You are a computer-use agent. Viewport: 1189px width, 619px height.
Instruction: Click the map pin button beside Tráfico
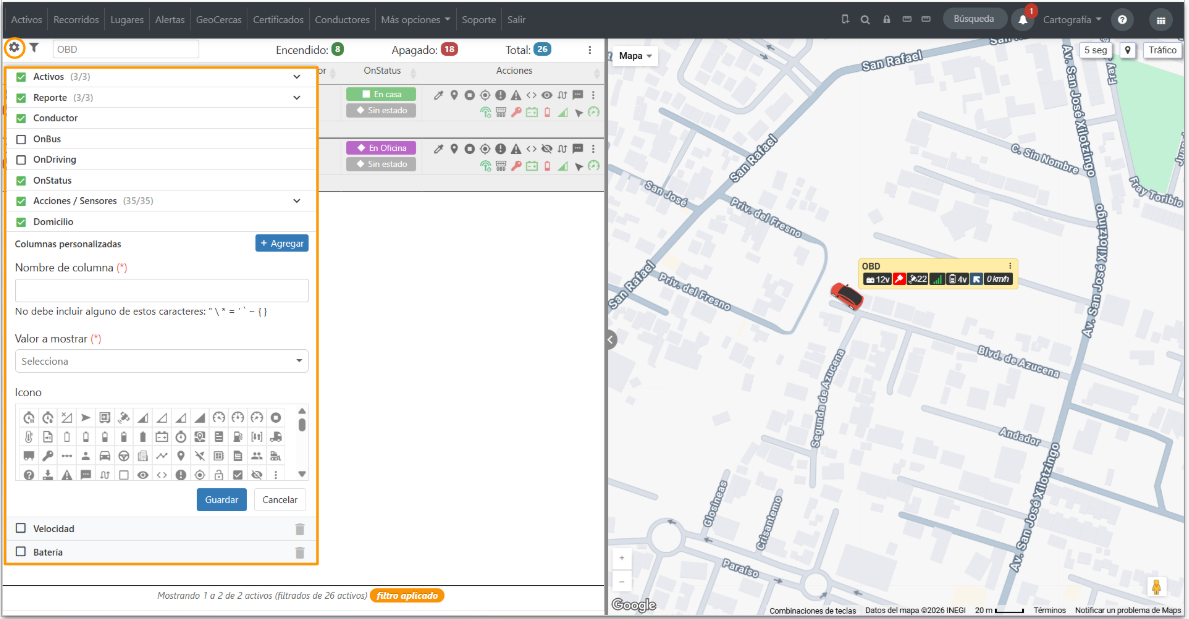tap(1128, 50)
